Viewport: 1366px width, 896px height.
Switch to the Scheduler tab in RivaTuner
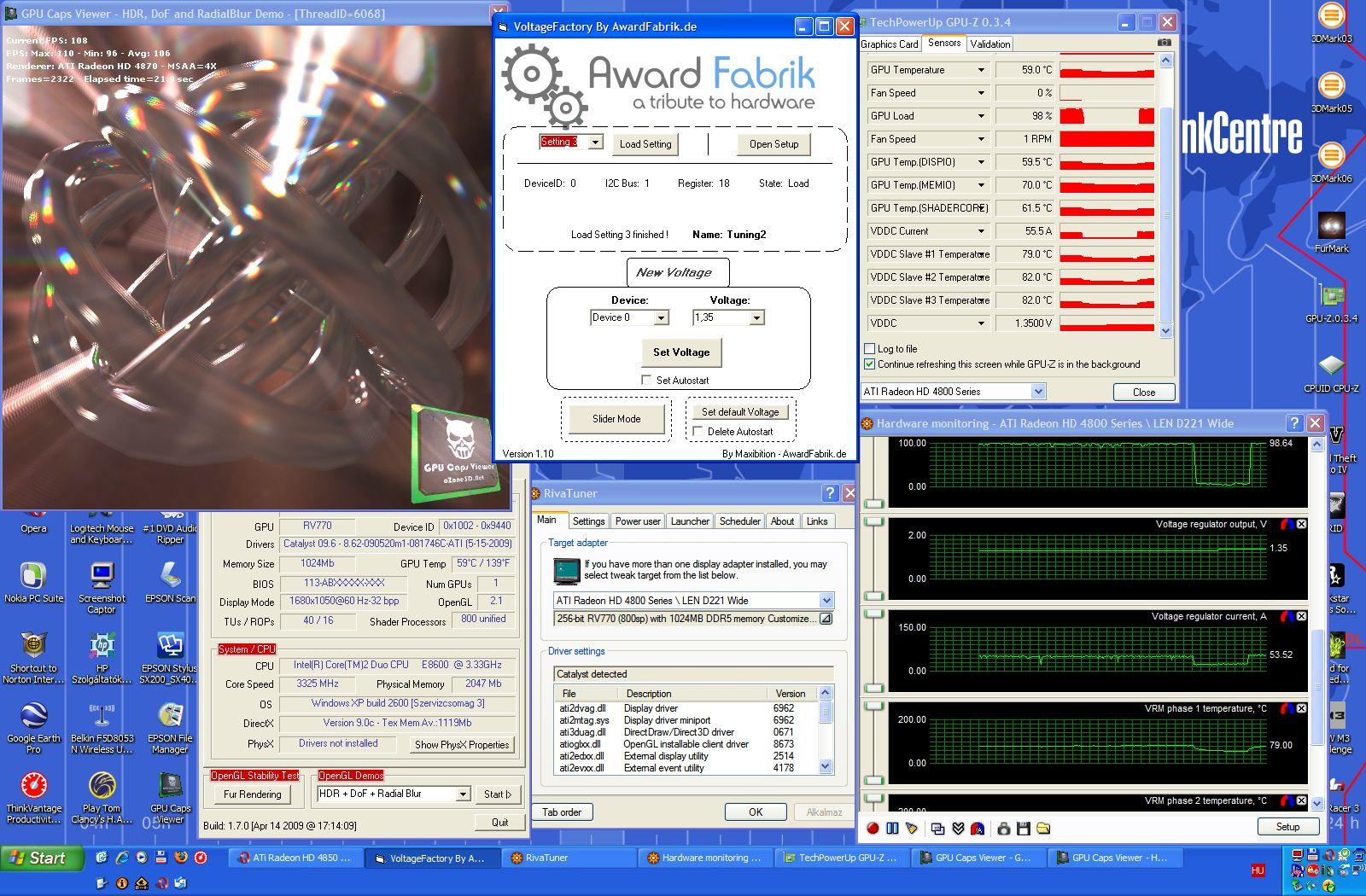739,521
